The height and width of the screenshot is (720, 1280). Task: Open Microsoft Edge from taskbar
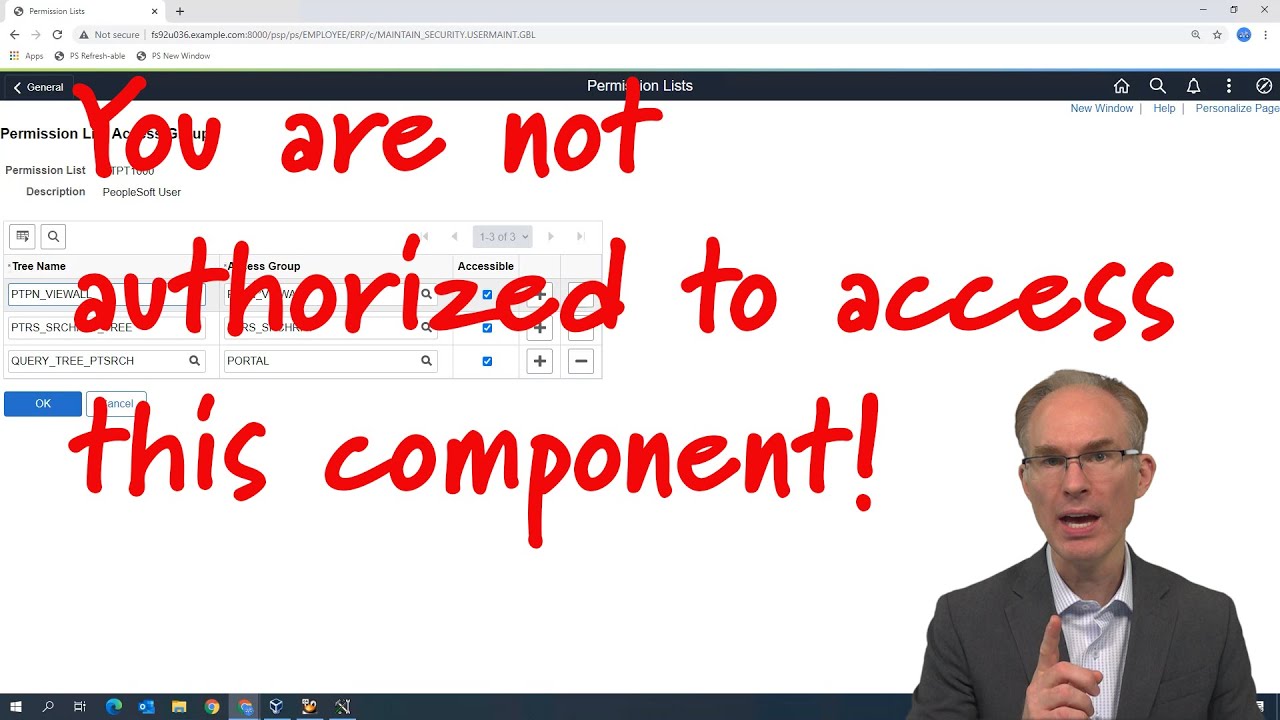tap(113, 707)
